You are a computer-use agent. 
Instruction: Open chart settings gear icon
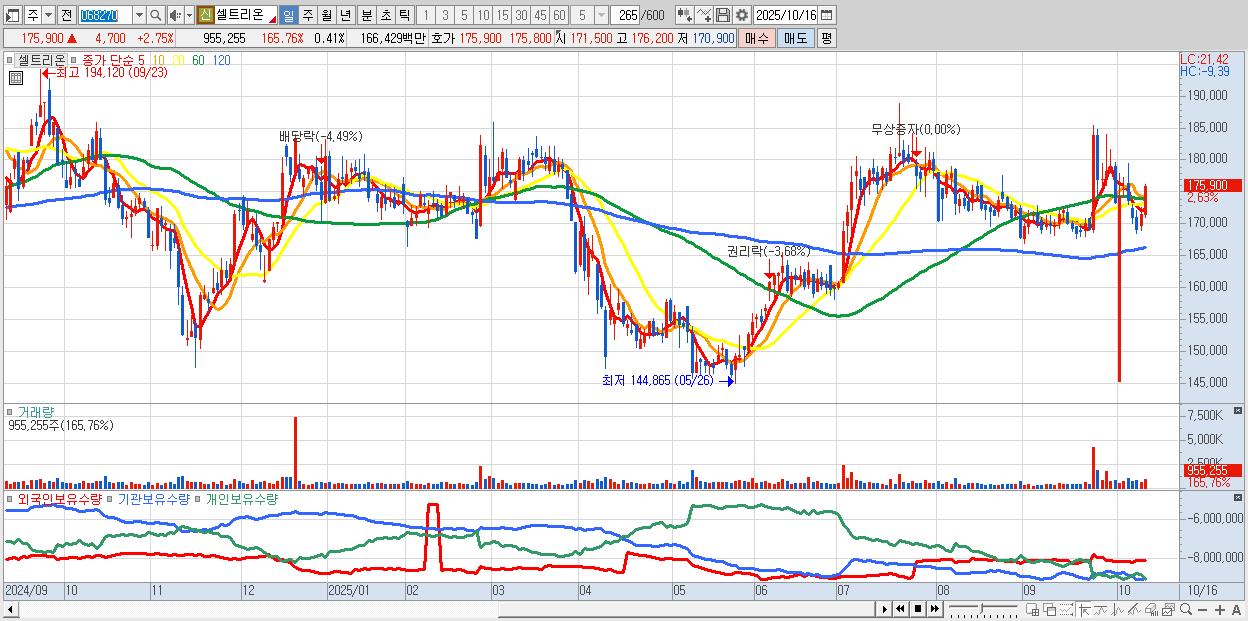pos(741,15)
